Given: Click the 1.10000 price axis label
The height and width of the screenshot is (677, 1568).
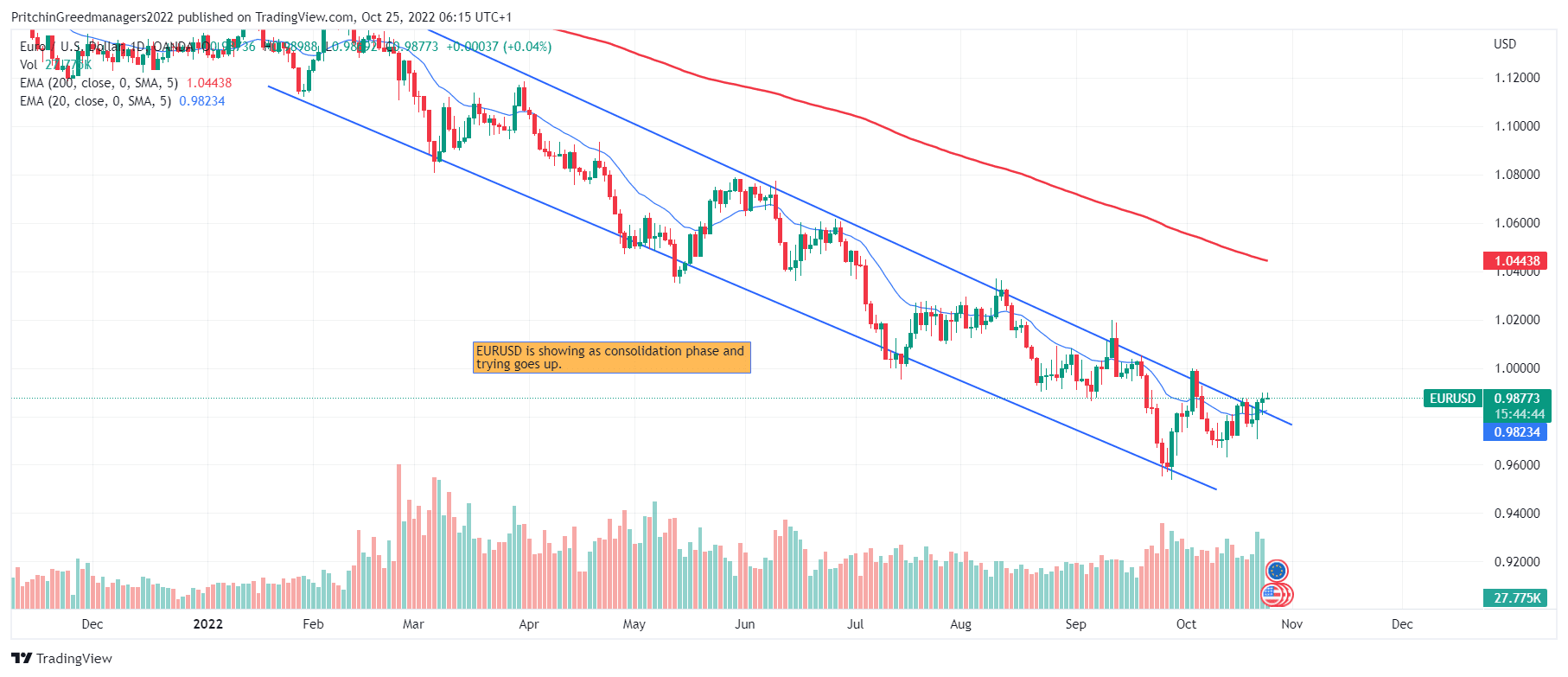Looking at the screenshot, I should pyautogui.click(x=1517, y=126).
